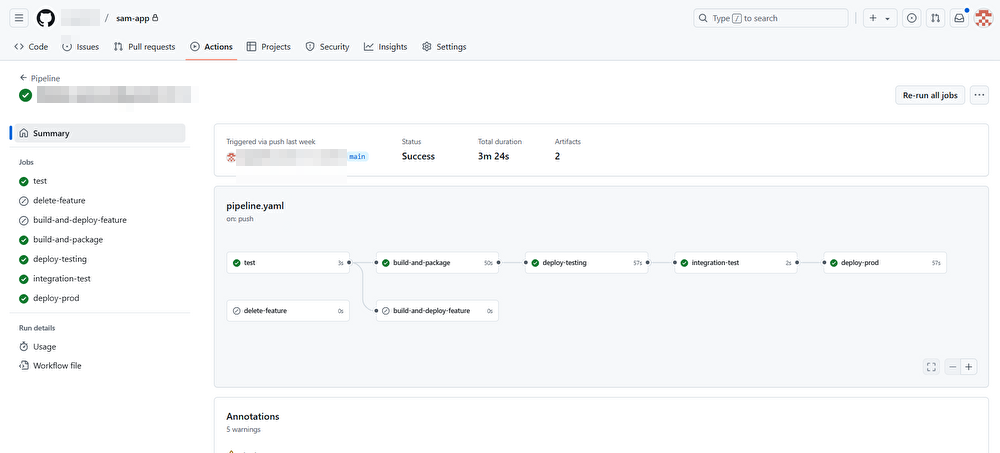Open the Pull requests shortcut icon in header
This screenshot has width=1000, height=453.
[x=936, y=19]
